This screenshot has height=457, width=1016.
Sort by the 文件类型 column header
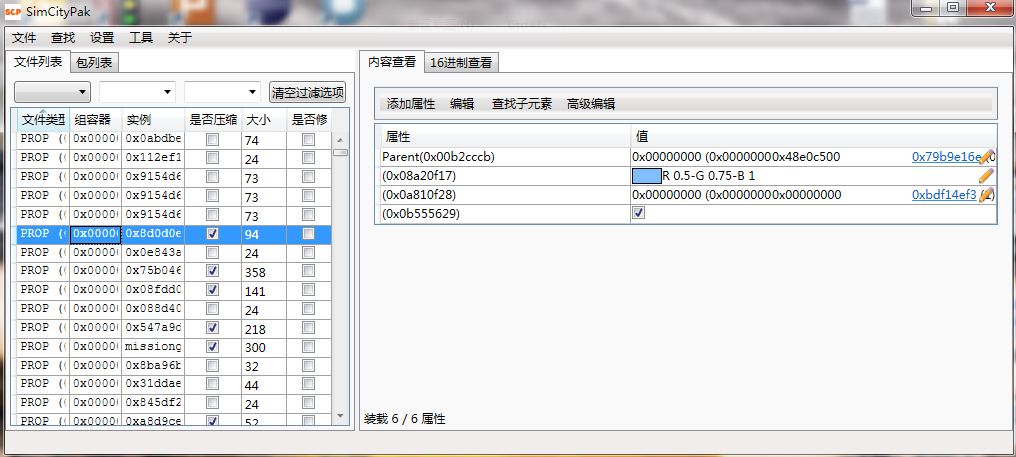click(x=42, y=120)
